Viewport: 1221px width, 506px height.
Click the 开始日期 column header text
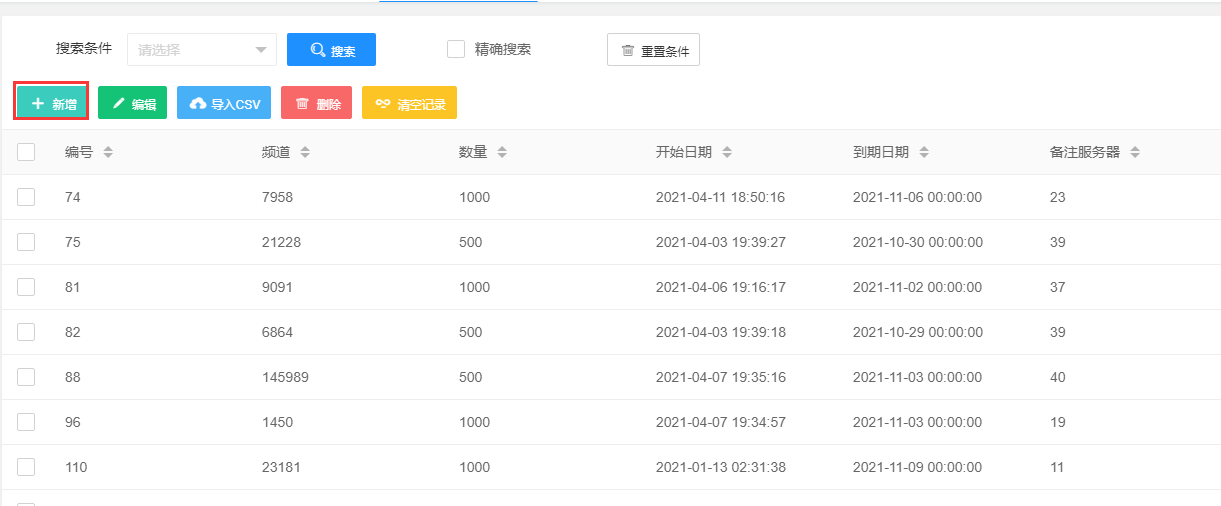pos(684,152)
